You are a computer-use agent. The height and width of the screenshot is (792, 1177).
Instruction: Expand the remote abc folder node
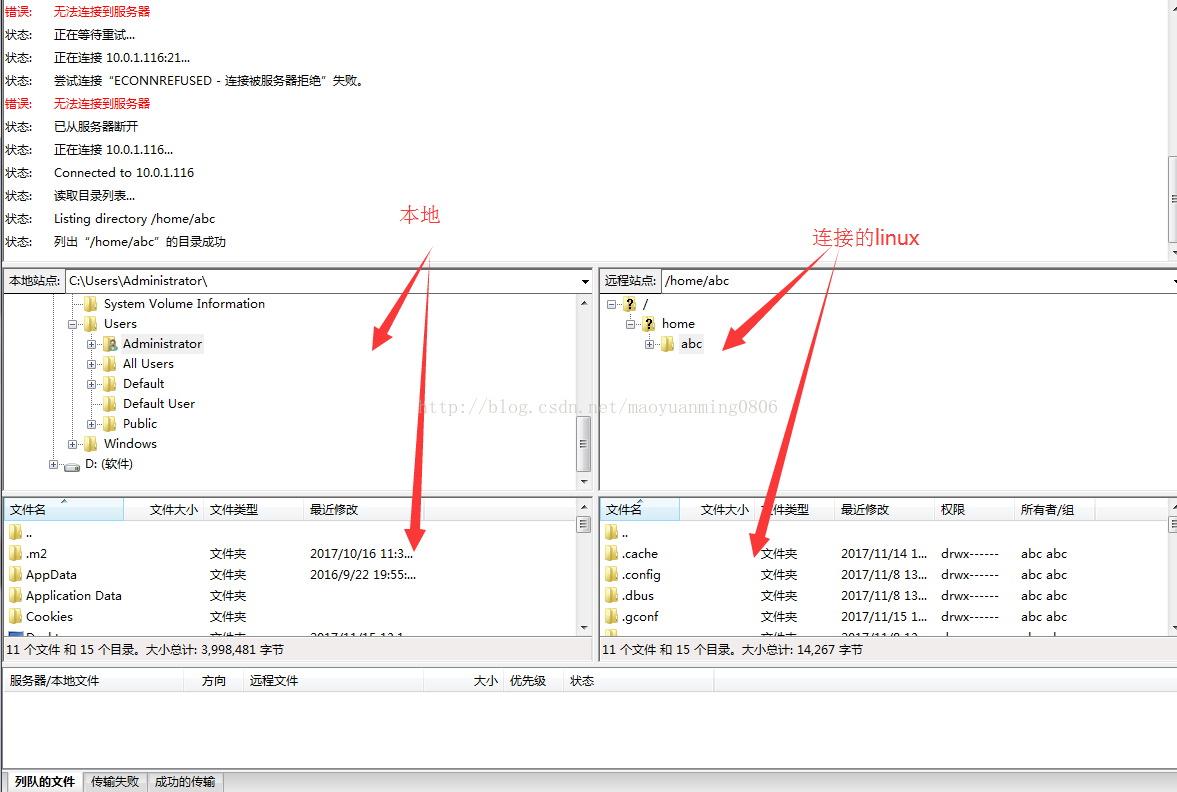(x=649, y=345)
